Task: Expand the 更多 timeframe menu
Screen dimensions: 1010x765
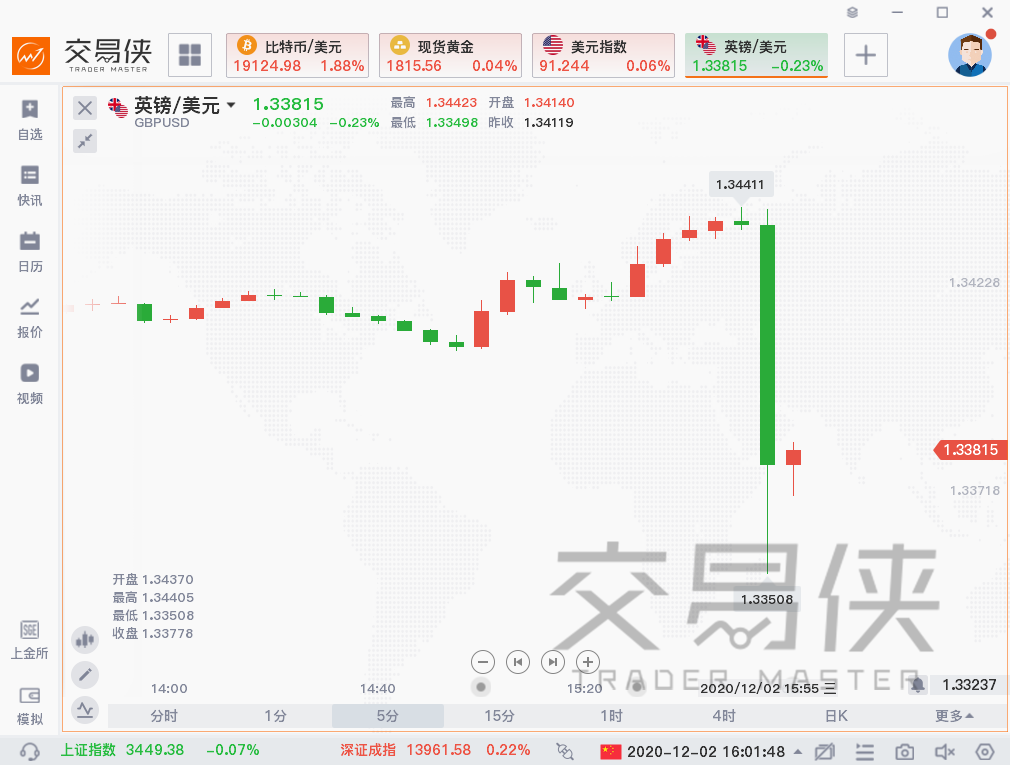Action: (x=954, y=716)
